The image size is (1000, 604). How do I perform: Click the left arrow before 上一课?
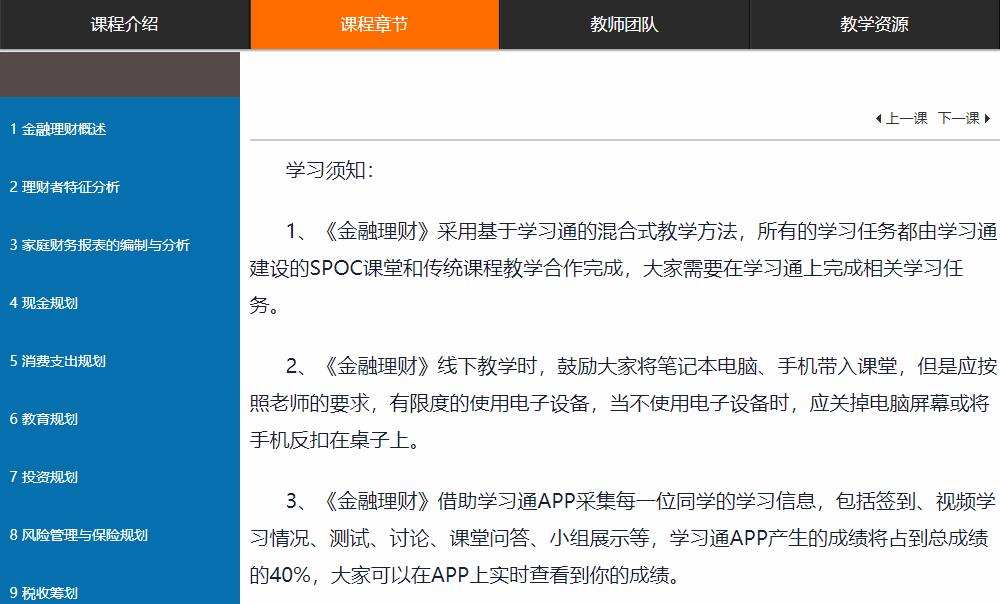tap(878, 118)
